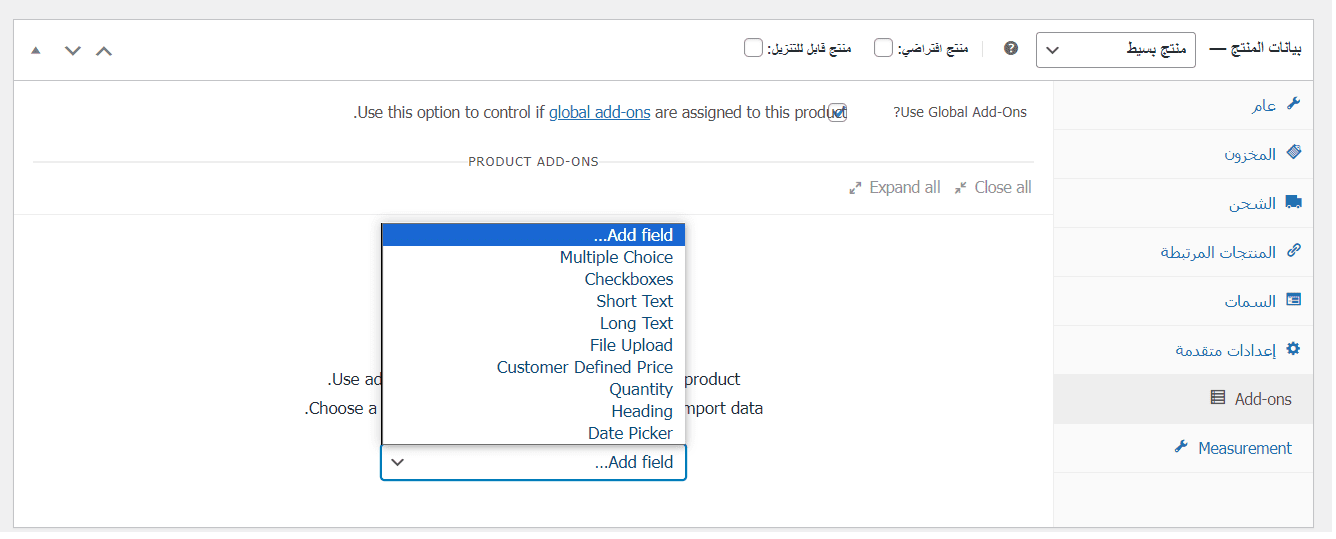Enable the virtual product checkbox
1336x539 pixels.
(x=884, y=48)
